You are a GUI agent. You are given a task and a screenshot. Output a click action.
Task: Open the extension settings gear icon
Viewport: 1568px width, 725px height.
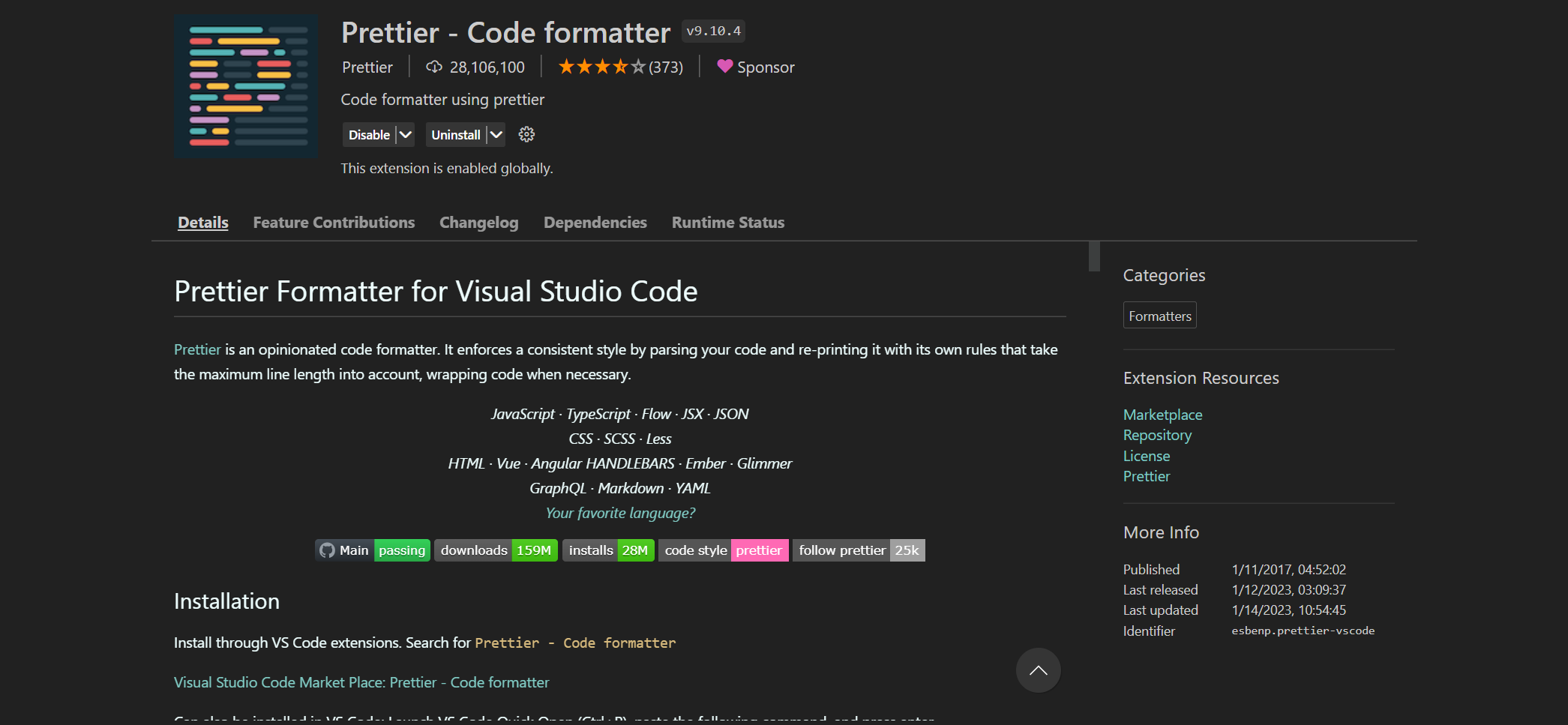[526, 135]
